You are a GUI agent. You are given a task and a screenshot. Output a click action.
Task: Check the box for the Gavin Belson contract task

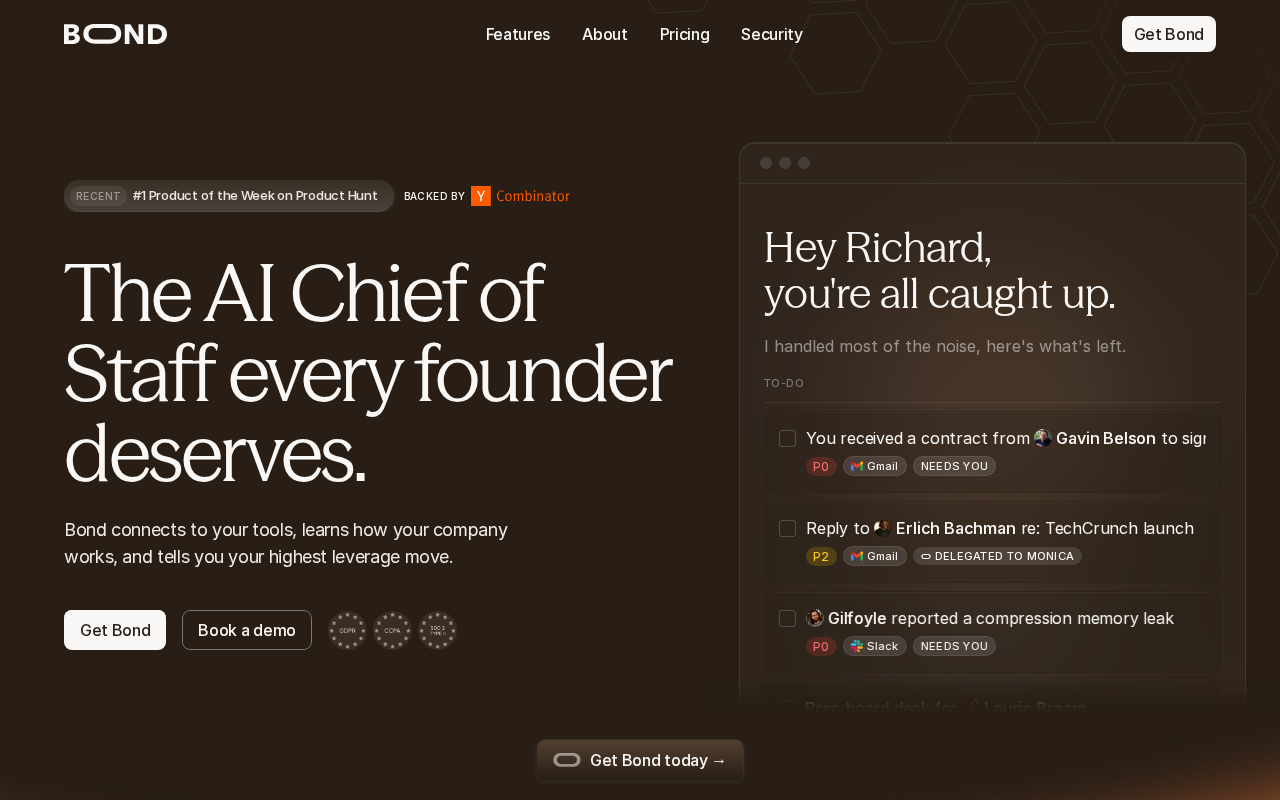pos(788,438)
